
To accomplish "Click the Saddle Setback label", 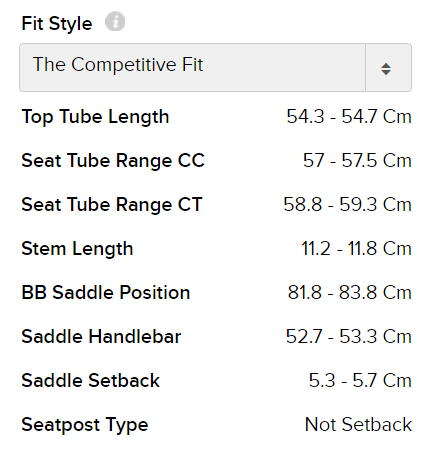I will tap(91, 381).
